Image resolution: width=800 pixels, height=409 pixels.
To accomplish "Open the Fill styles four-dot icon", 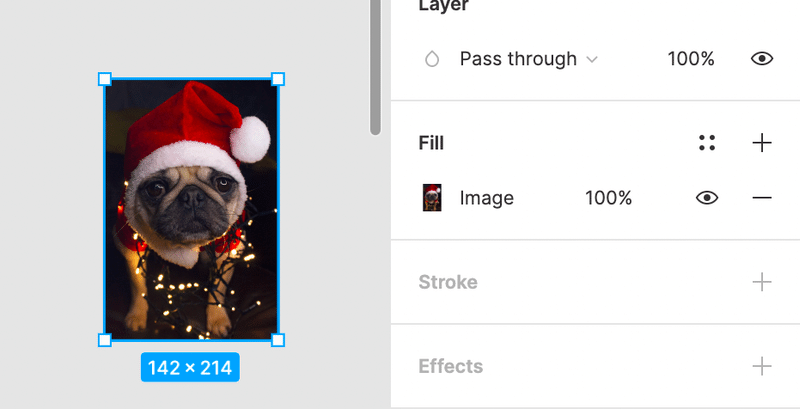I will tap(707, 143).
